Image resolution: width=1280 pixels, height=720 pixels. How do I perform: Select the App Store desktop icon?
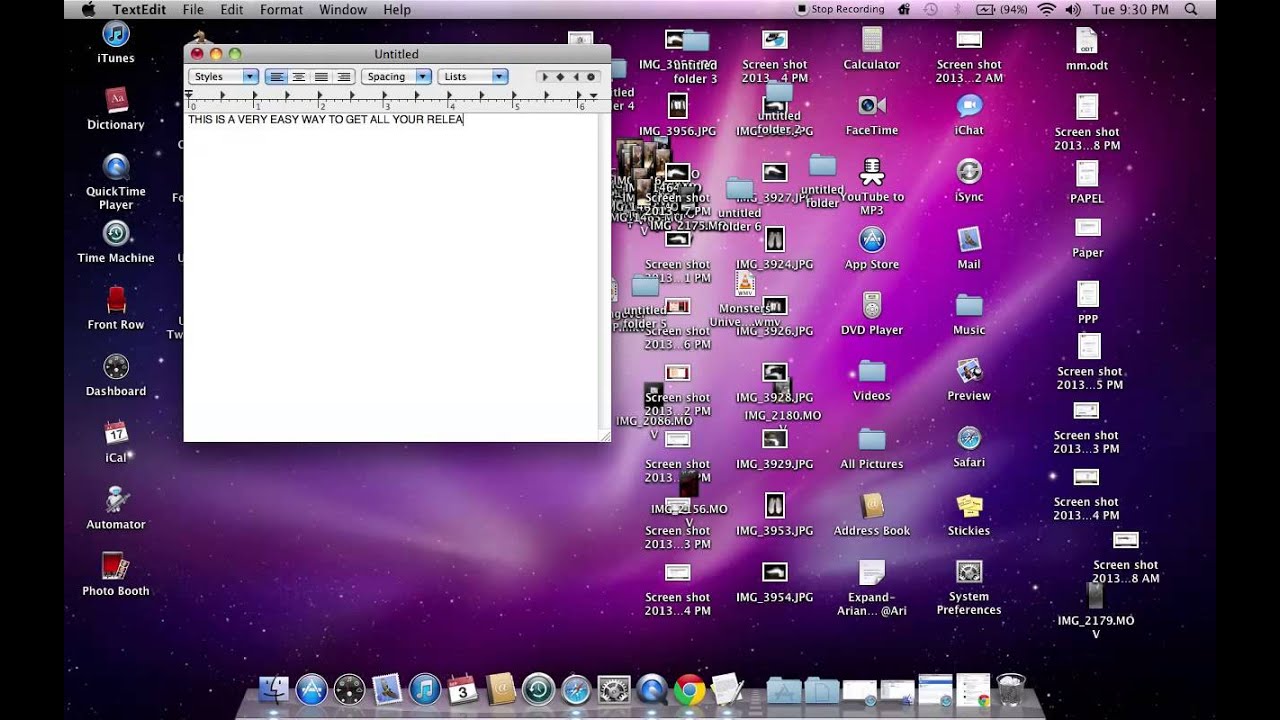(x=872, y=248)
